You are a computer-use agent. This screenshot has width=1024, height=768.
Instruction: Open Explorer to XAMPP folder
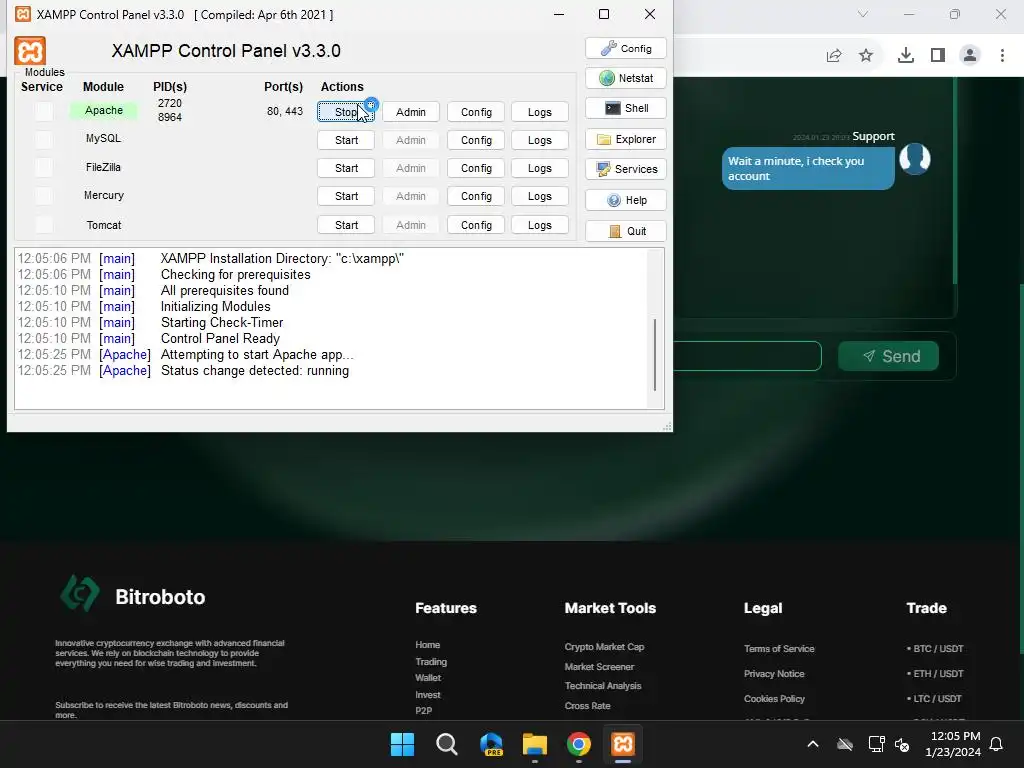pyautogui.click(x=626, y=139)
